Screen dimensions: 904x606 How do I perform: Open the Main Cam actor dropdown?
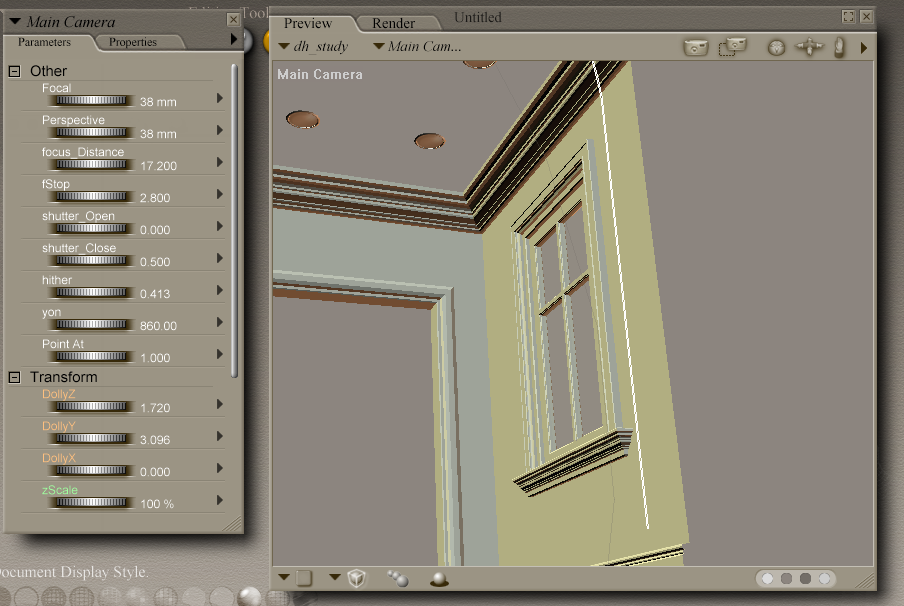click(x=417, y=46)
